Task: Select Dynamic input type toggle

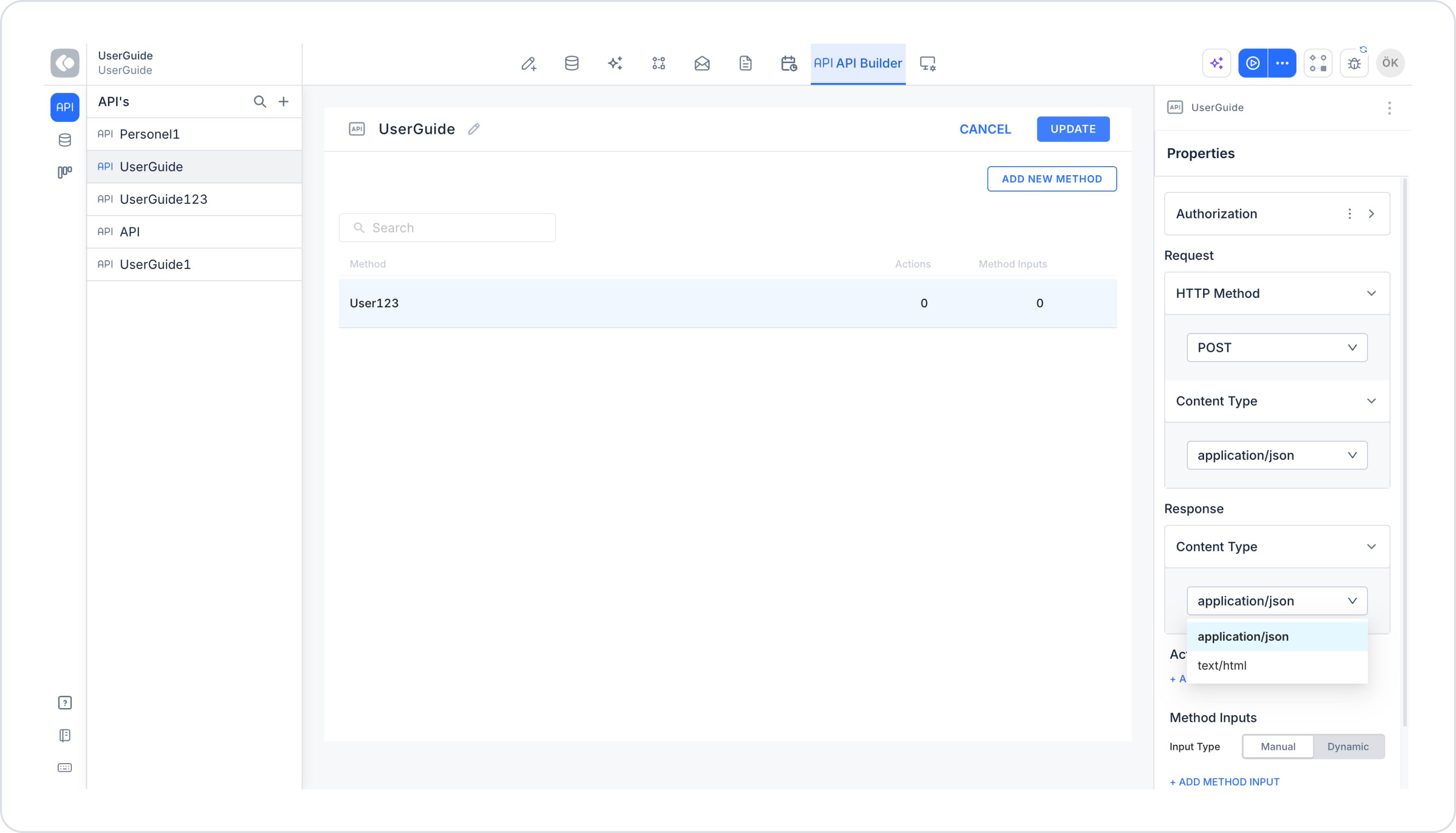Action: pyautogui.click(x=1347, y=746)
